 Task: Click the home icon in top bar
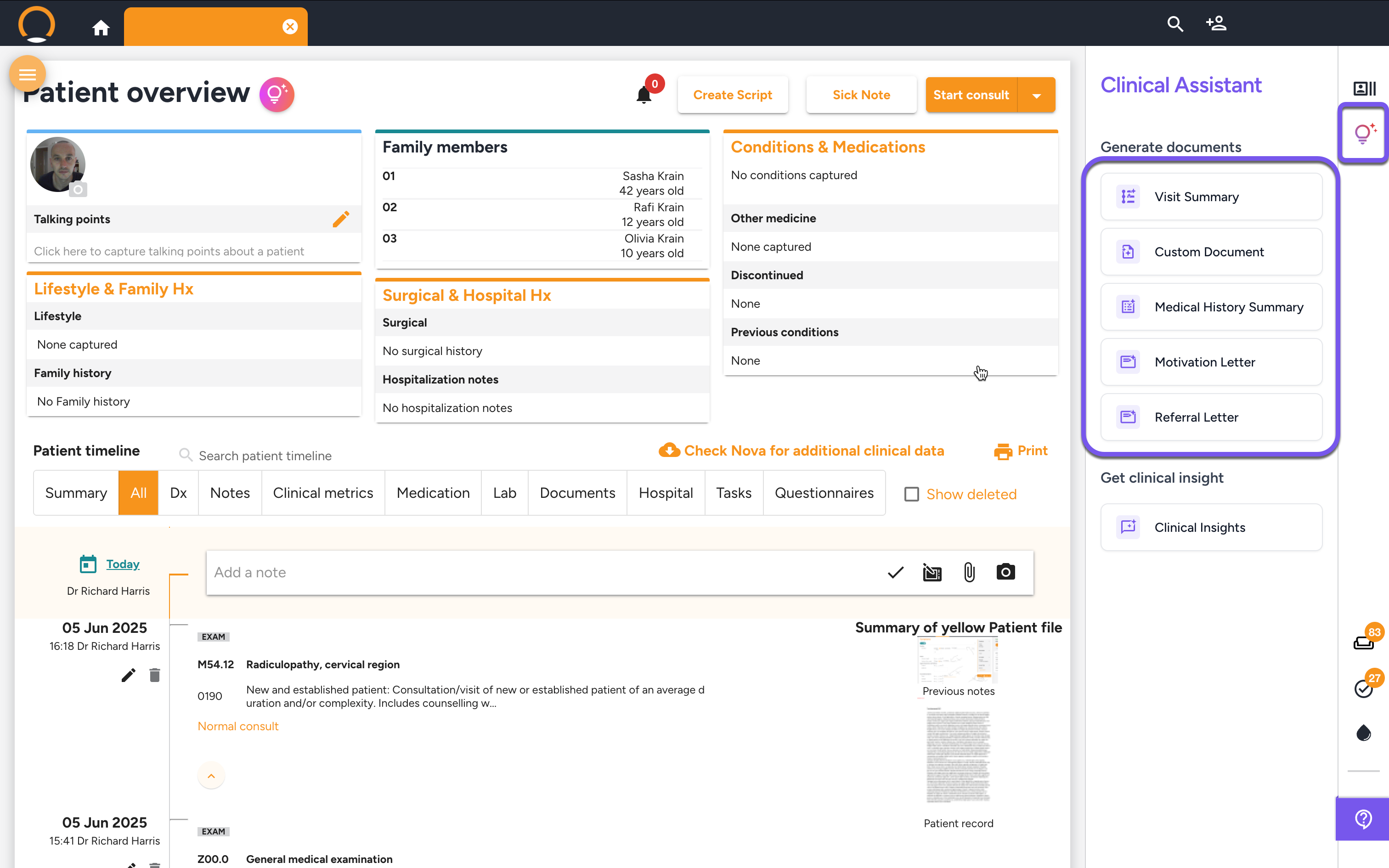pyautogui.click(x=101, y=28)
